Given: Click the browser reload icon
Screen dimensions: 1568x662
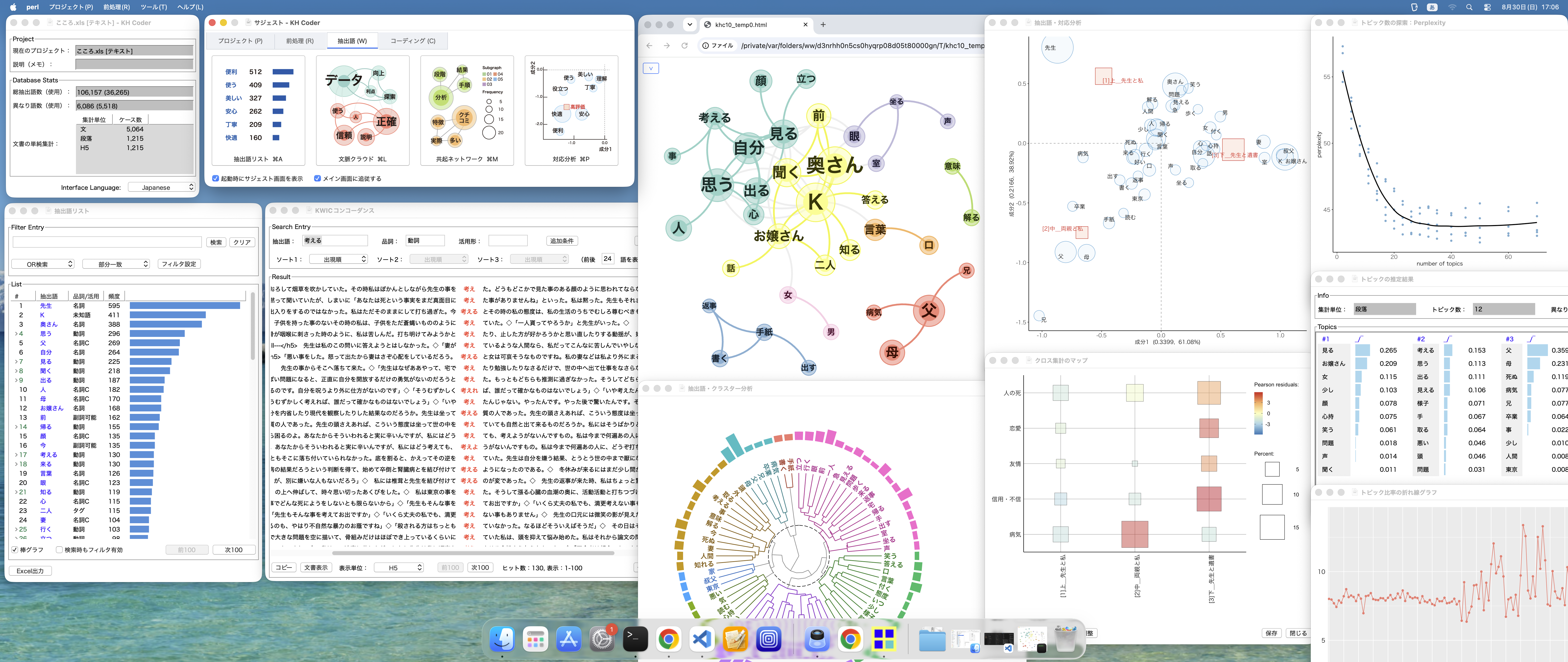Looking at the screenshot, I should pos(684,46).
